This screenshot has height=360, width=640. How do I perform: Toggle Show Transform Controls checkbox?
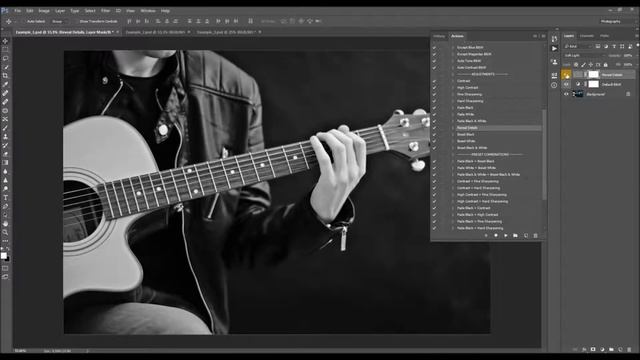tap(76, 21)
